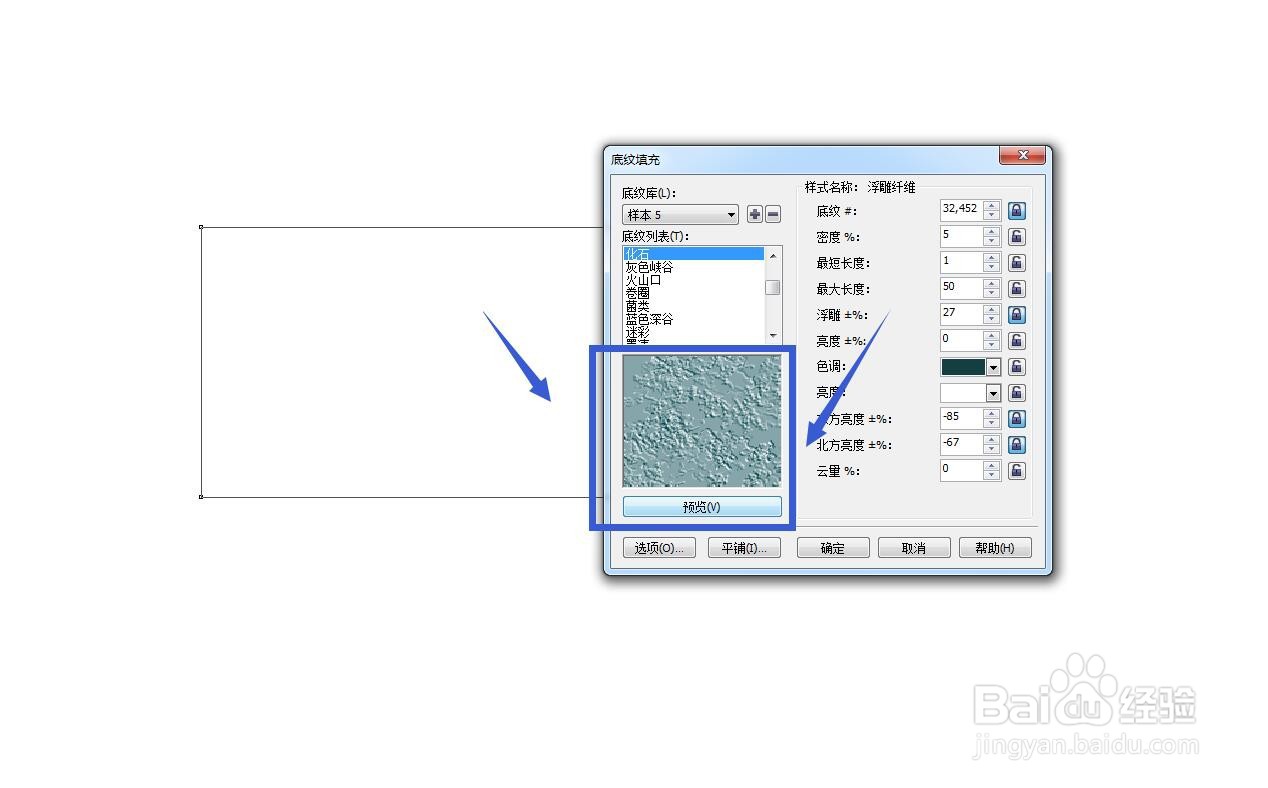The height and width of the screenshot is (788, 1268).
Task: Close the 底纹填充 dialog
Action: pos(1023,156)
